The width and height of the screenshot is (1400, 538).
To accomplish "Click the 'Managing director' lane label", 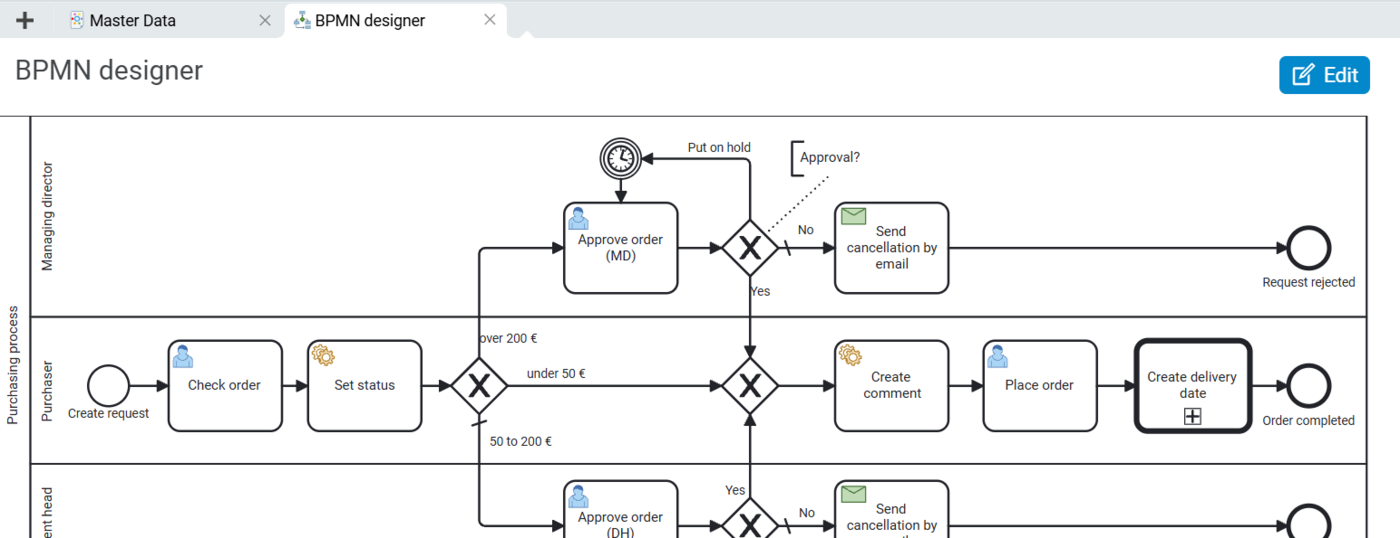I will pyautogui.click(x=47, y=217).
